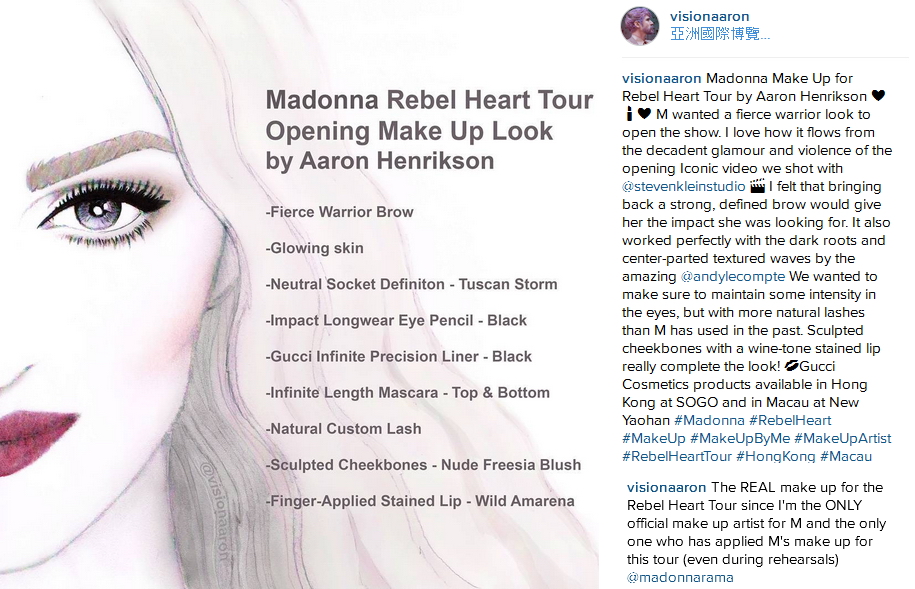The image size is (915, 589).
Task: Click the clapperboard emoji in the caption
Action: click(757, 186)
